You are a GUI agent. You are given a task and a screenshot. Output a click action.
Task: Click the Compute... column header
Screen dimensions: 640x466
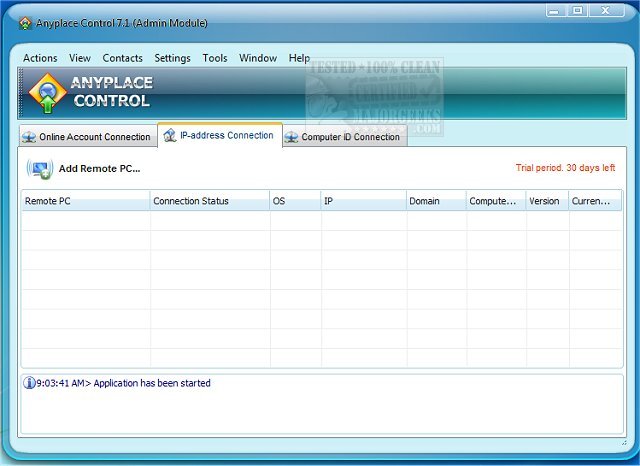click(x=496, y=201)
